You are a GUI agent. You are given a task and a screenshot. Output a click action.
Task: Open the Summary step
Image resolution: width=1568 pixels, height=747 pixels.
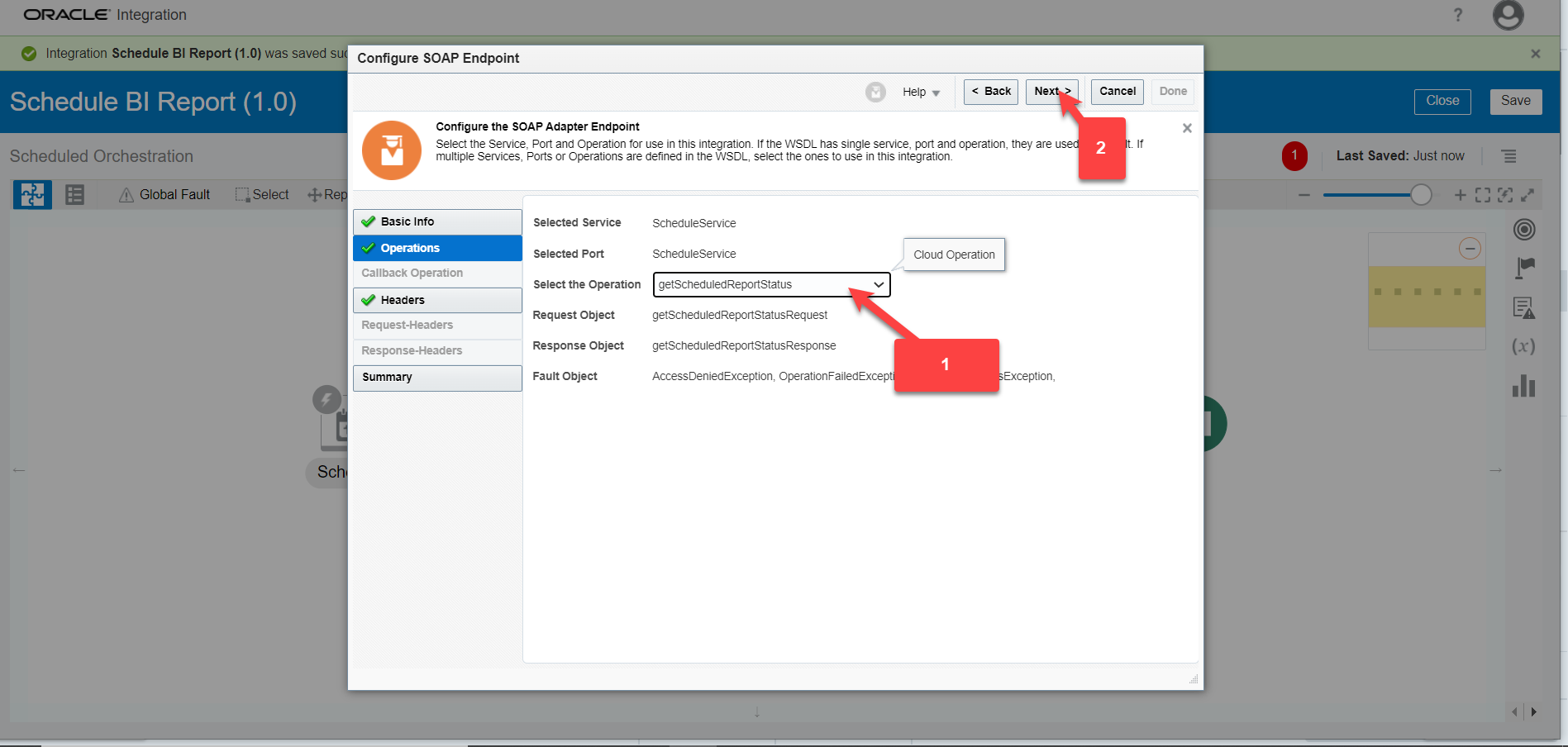[437, 378]
